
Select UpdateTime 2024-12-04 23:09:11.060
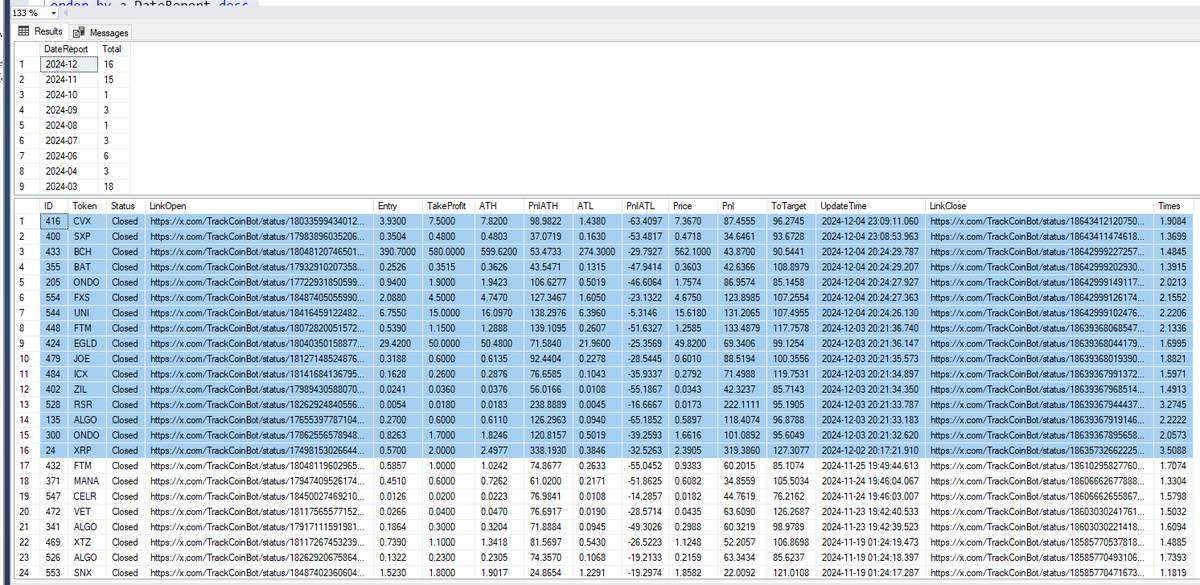coord(870,221)
